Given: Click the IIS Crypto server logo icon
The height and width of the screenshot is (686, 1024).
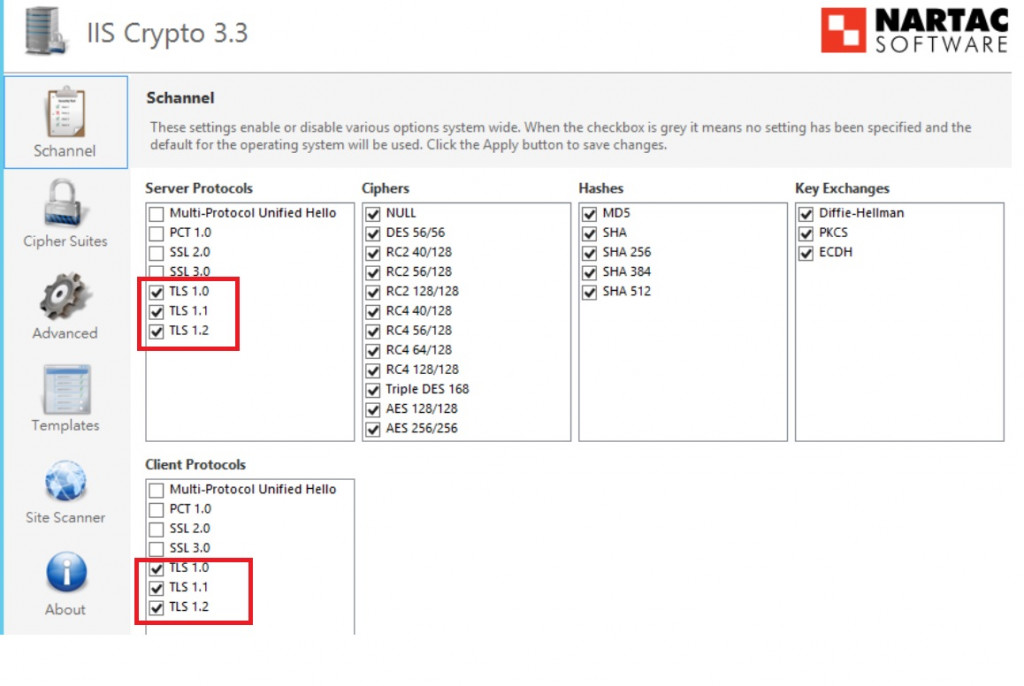Looking at the screenshot, I should tap(45, 32).
